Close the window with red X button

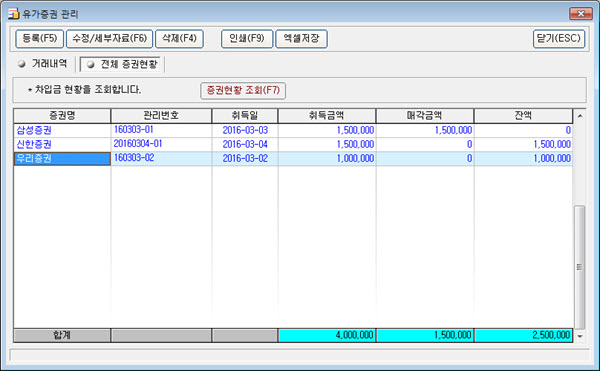(581, 14)
